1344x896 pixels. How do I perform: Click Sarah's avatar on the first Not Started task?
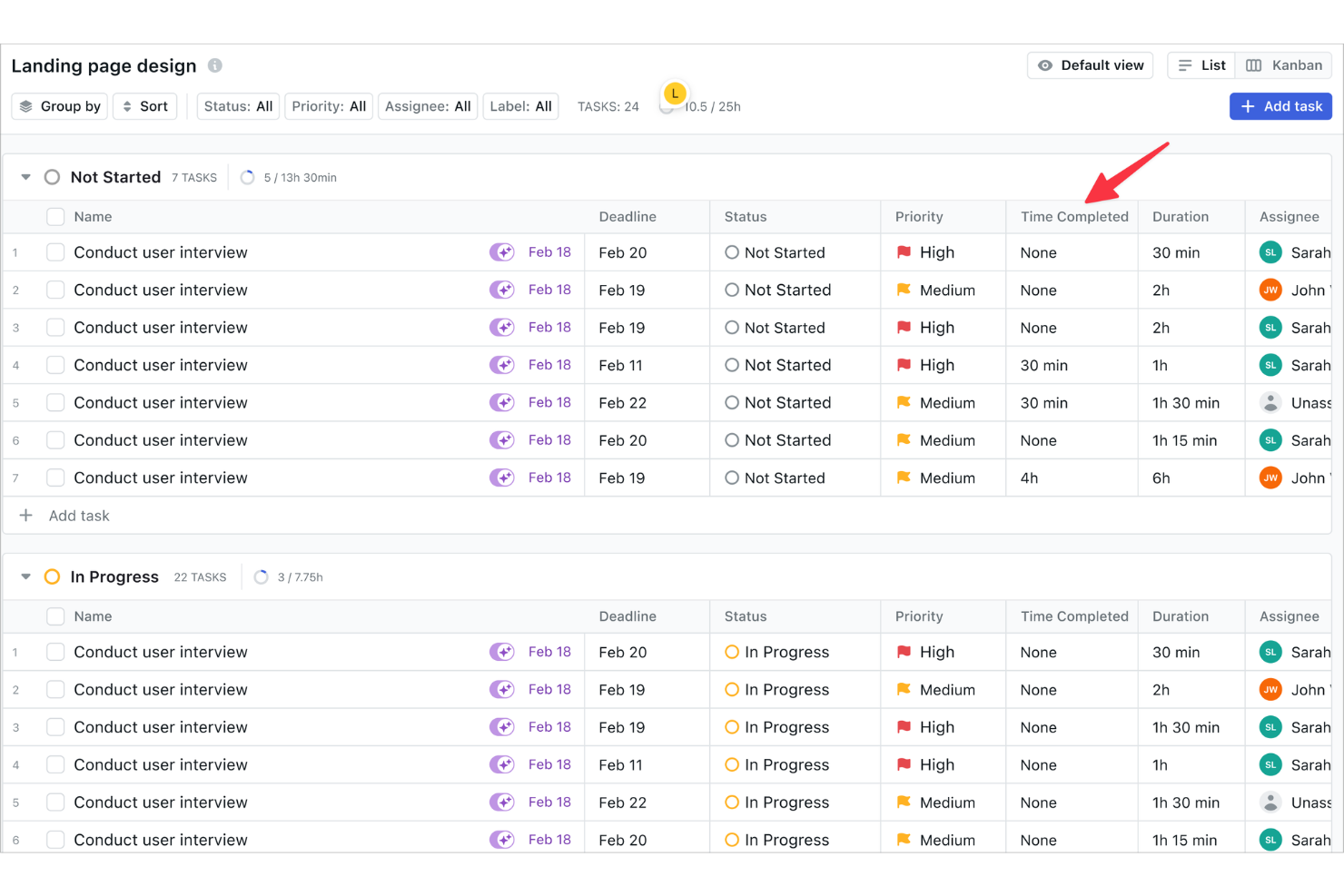(x=1270, y=252)
